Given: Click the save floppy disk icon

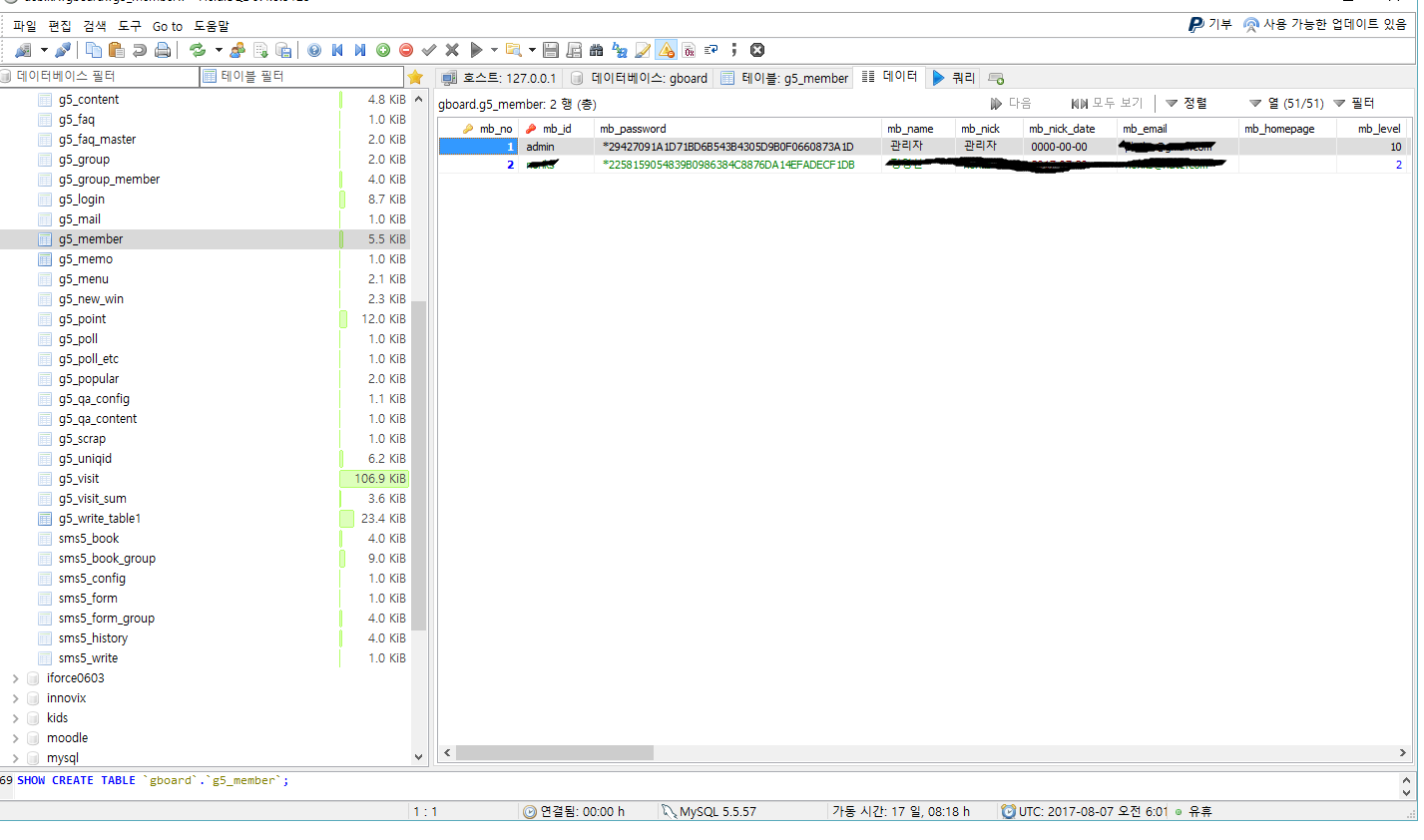Looking at the screenshot, I should click(x=550, y=50).
